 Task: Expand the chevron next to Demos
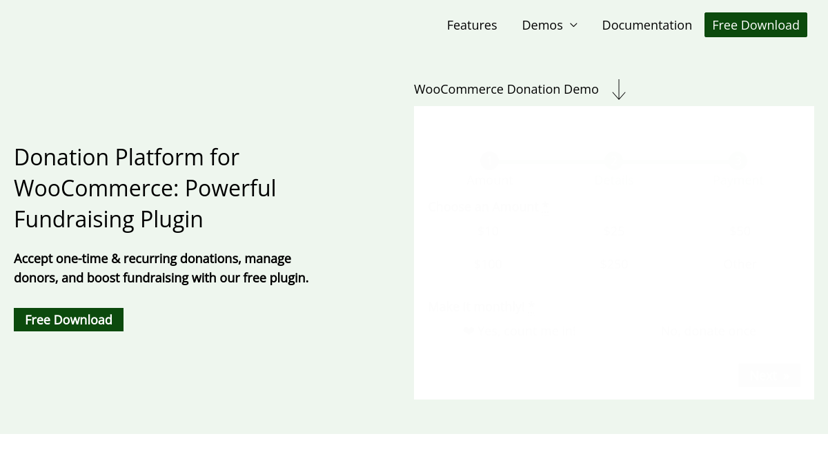[573, 25]
